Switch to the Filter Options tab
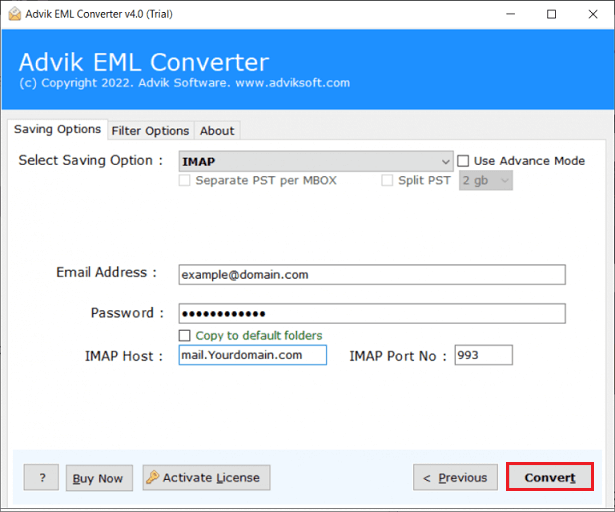The image size is (615, 512). [150, 131]
